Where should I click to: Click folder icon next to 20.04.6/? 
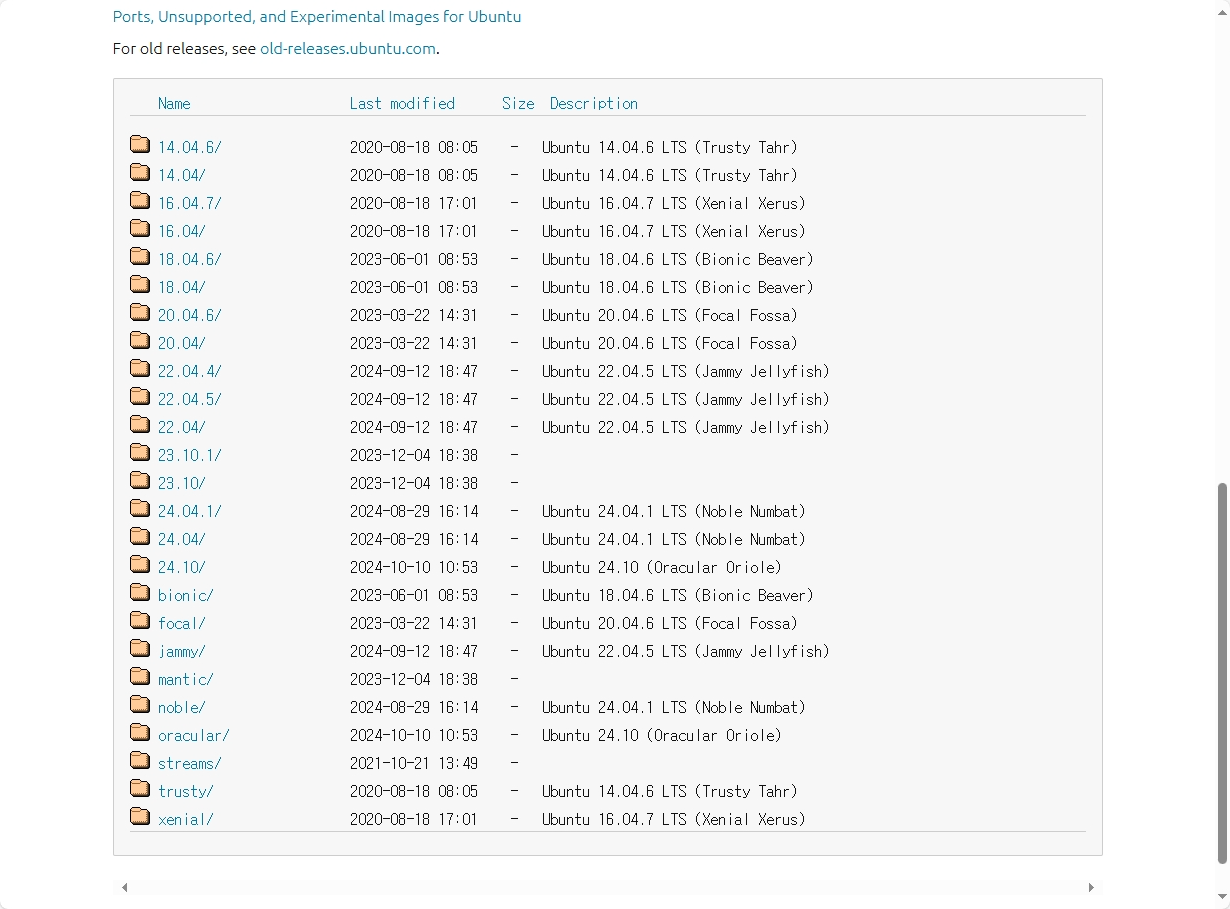140,312
